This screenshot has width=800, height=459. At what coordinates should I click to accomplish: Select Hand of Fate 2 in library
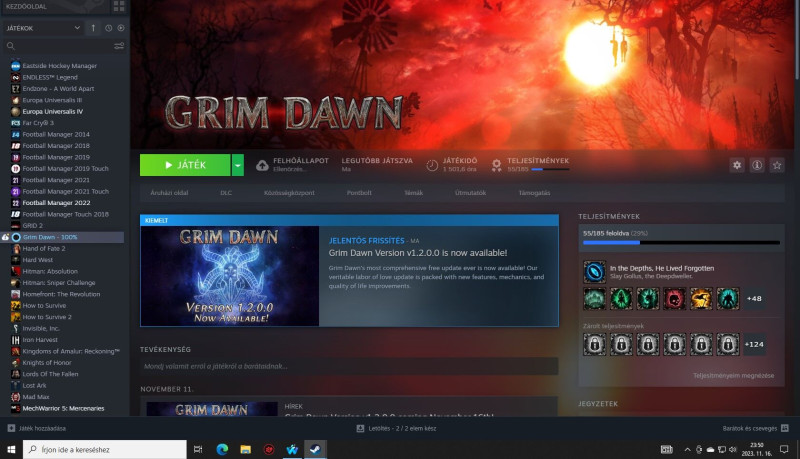pos(43,248)
